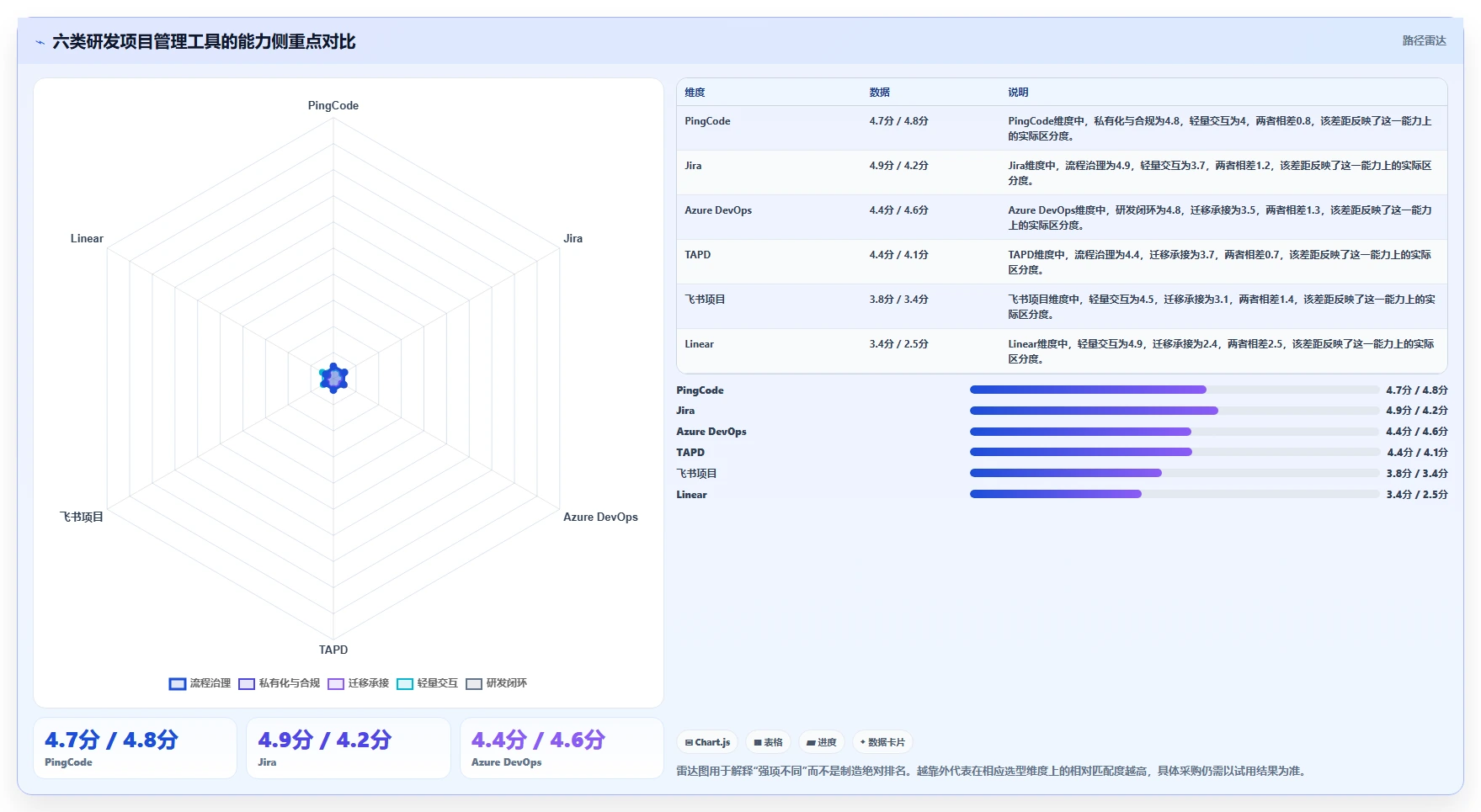Click the PingCode progress bar

tap(1175, 390)
